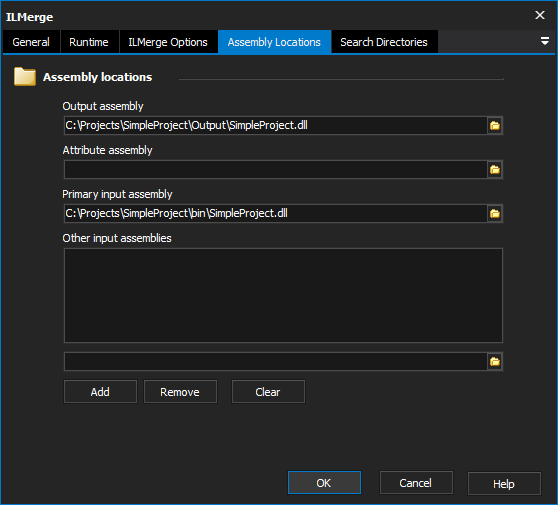
Task: Click the Other input assemblies list box
Action: [283, 295]
